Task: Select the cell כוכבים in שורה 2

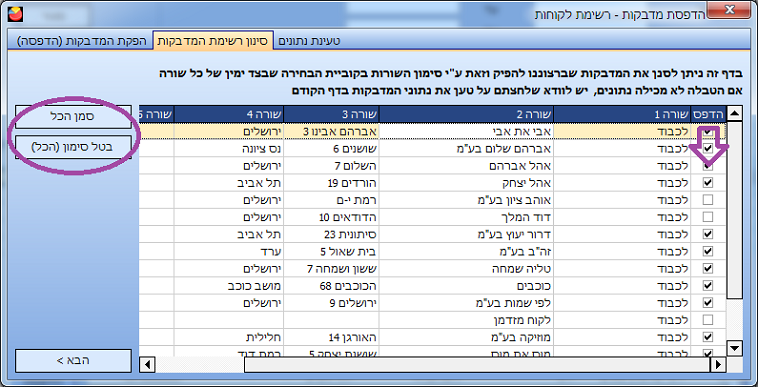Action: (x=466, y=286)
